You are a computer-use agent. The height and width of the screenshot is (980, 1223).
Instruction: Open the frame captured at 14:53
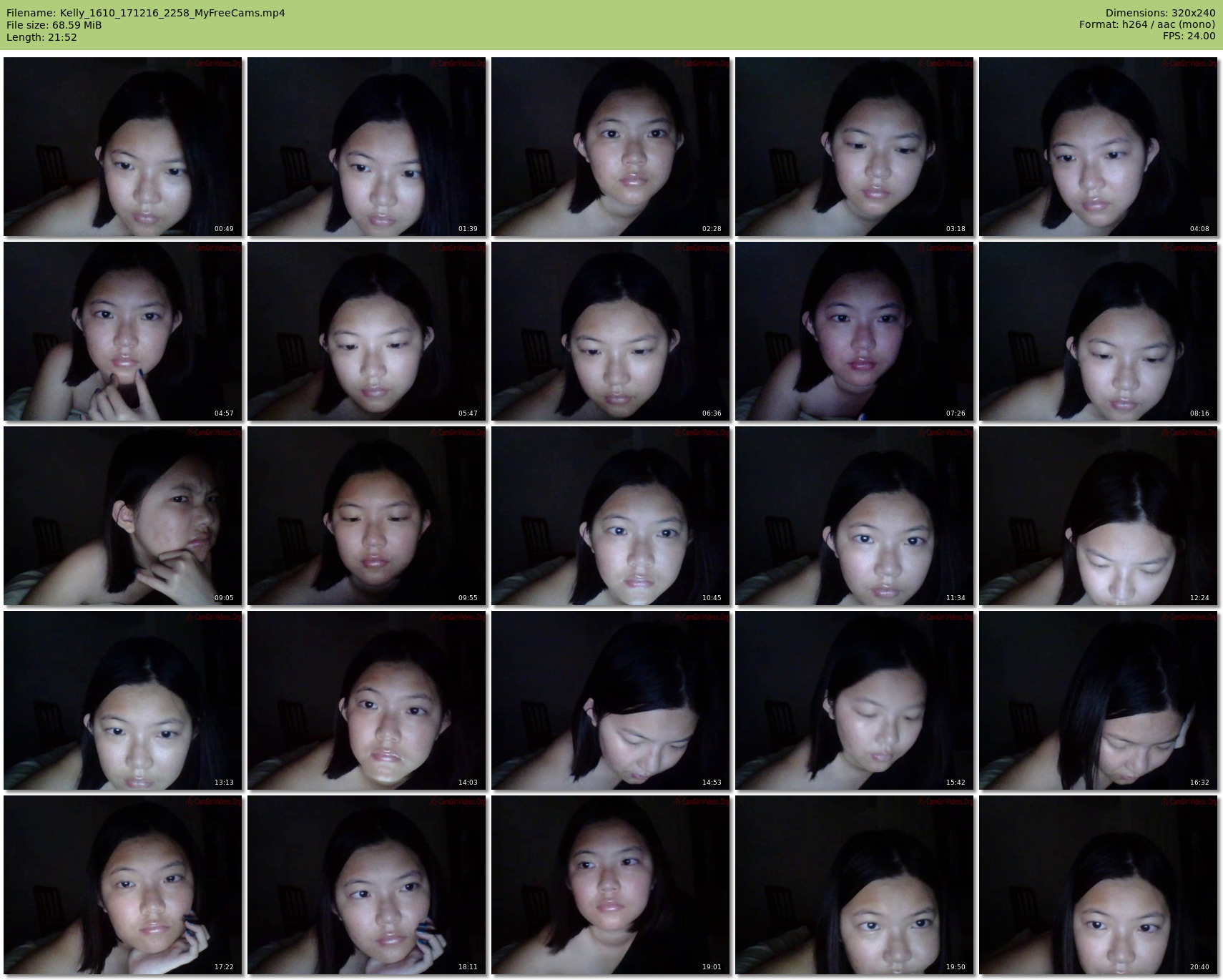pyautogui.click(x=611, y=700)
